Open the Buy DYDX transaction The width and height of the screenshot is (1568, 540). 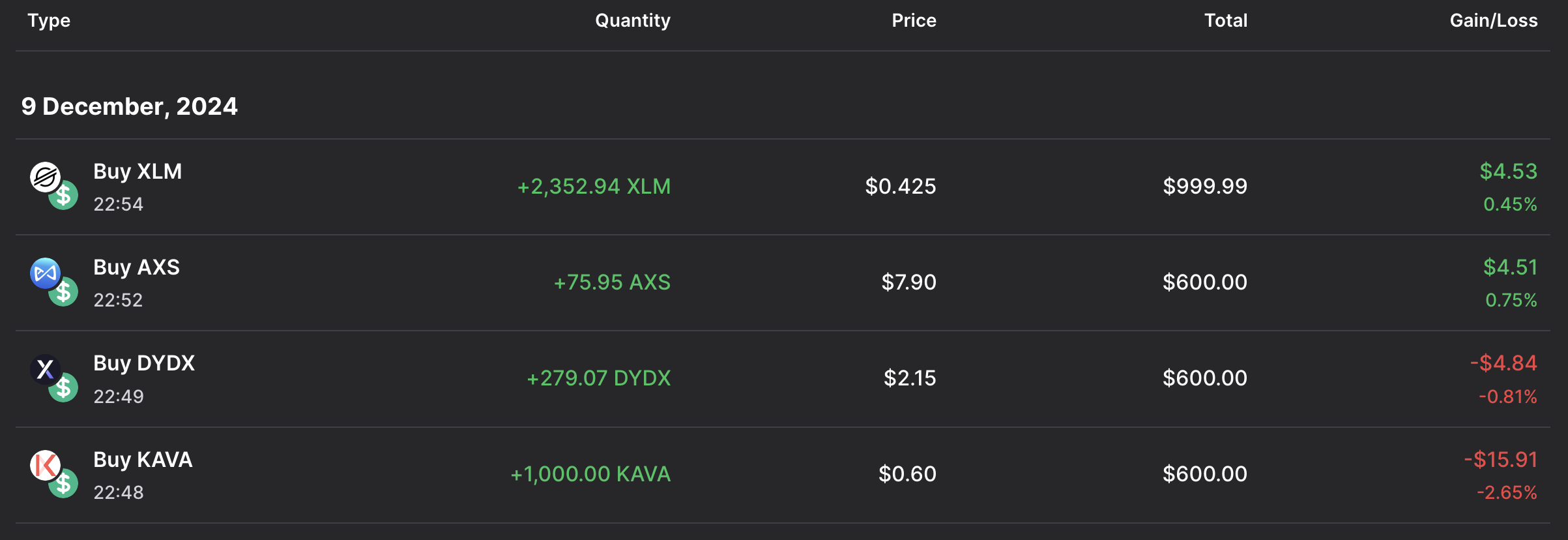point(144,363)
